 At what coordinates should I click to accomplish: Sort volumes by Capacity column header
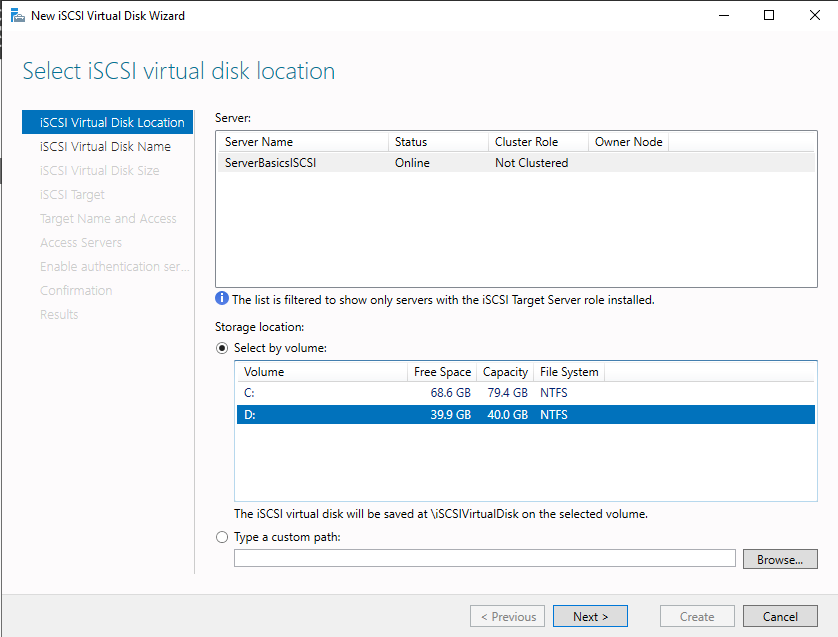[x=505, y=372]
